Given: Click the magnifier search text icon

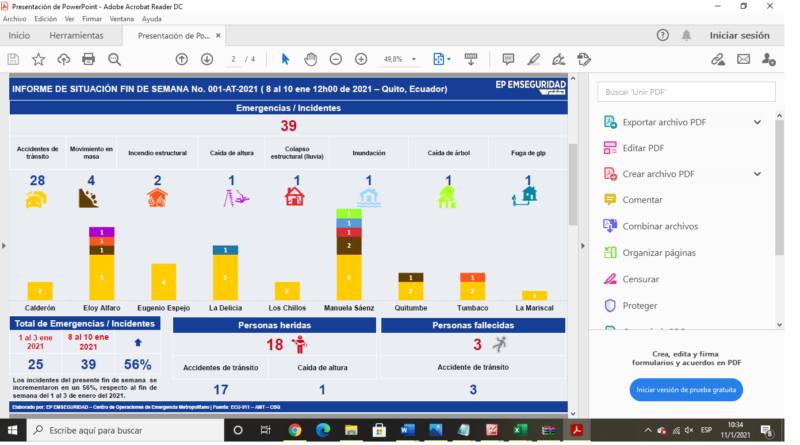Looking at the screenshot, I should point(114,59).
